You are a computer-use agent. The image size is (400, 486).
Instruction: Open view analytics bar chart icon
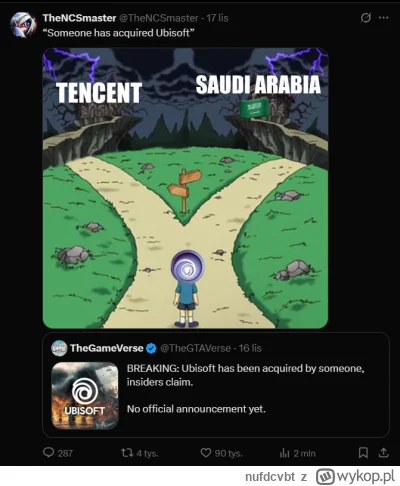coord(284,453)
